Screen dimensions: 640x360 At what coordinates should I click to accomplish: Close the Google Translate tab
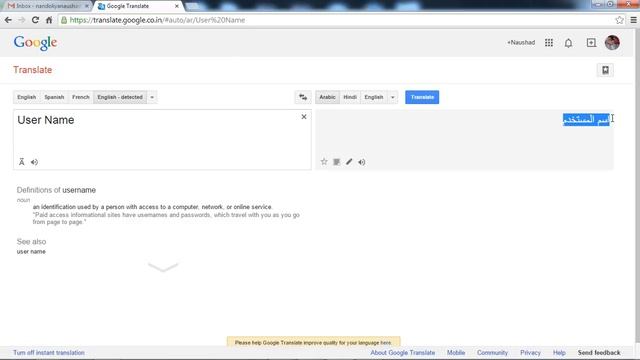[x=177, y=6]
